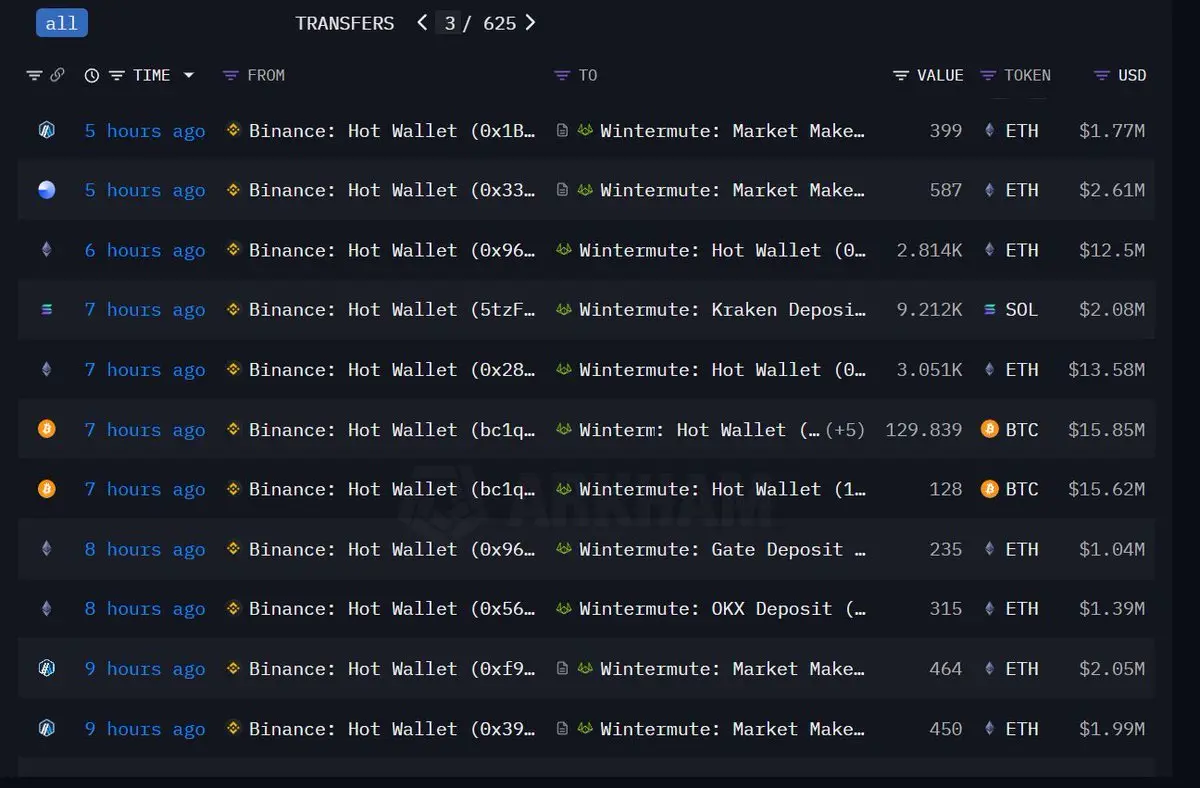Click contract document icon in 464 ETH row
Screen dimensions: 1200x788
pos(562,668)
